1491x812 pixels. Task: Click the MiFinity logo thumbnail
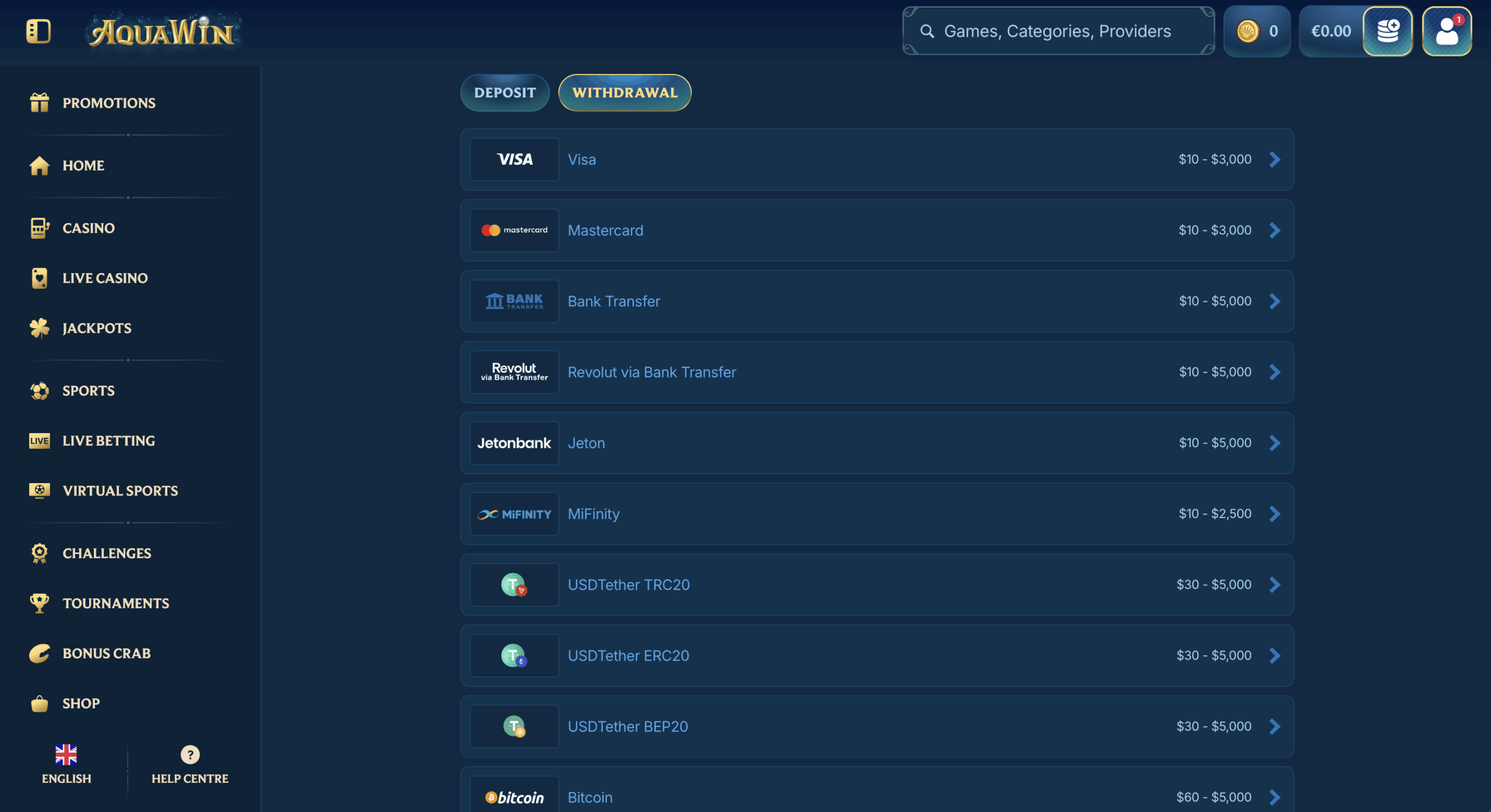514,514
